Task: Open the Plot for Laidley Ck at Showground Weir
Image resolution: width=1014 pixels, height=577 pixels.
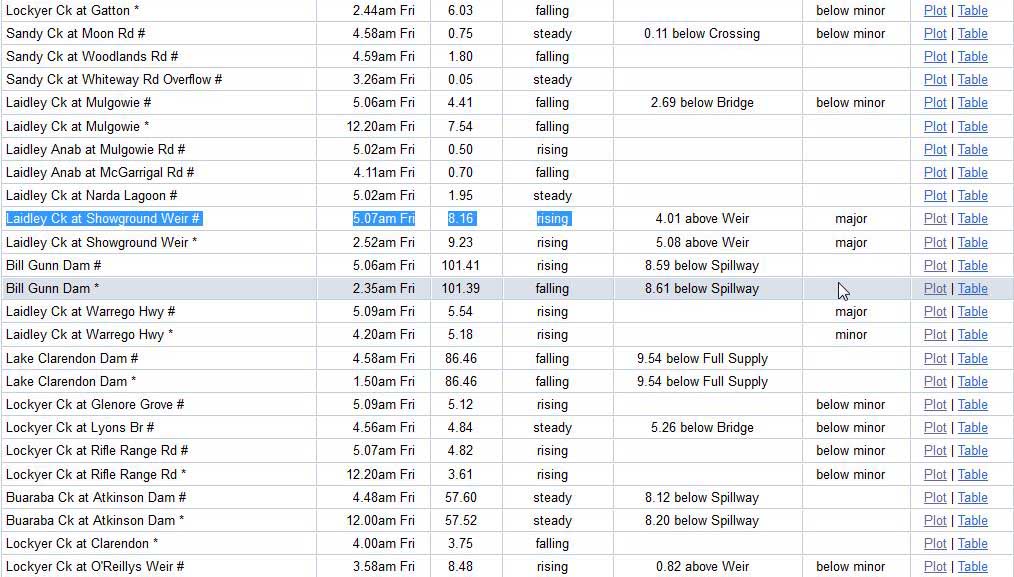Action: coord(934,218)
